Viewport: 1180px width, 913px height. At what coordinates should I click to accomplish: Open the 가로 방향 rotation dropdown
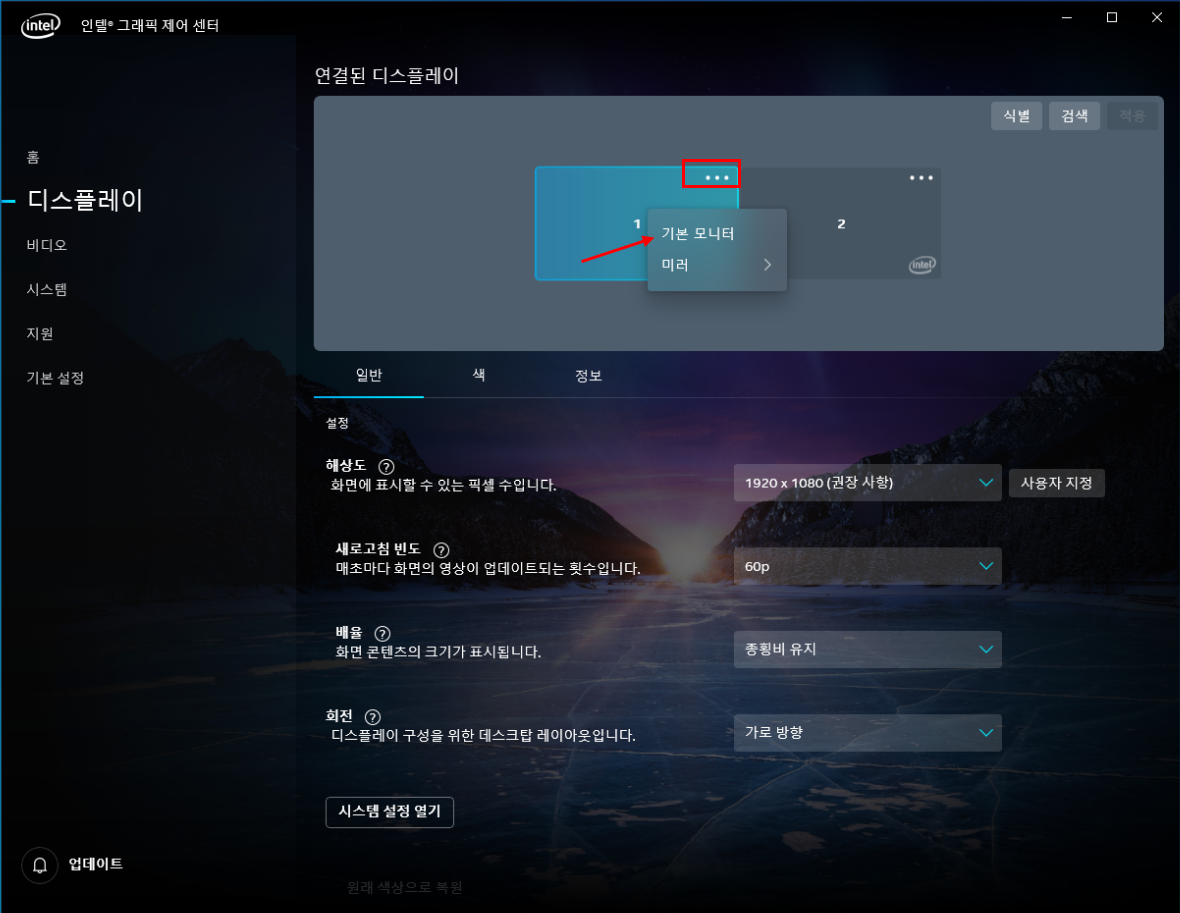tap(867, 733)
